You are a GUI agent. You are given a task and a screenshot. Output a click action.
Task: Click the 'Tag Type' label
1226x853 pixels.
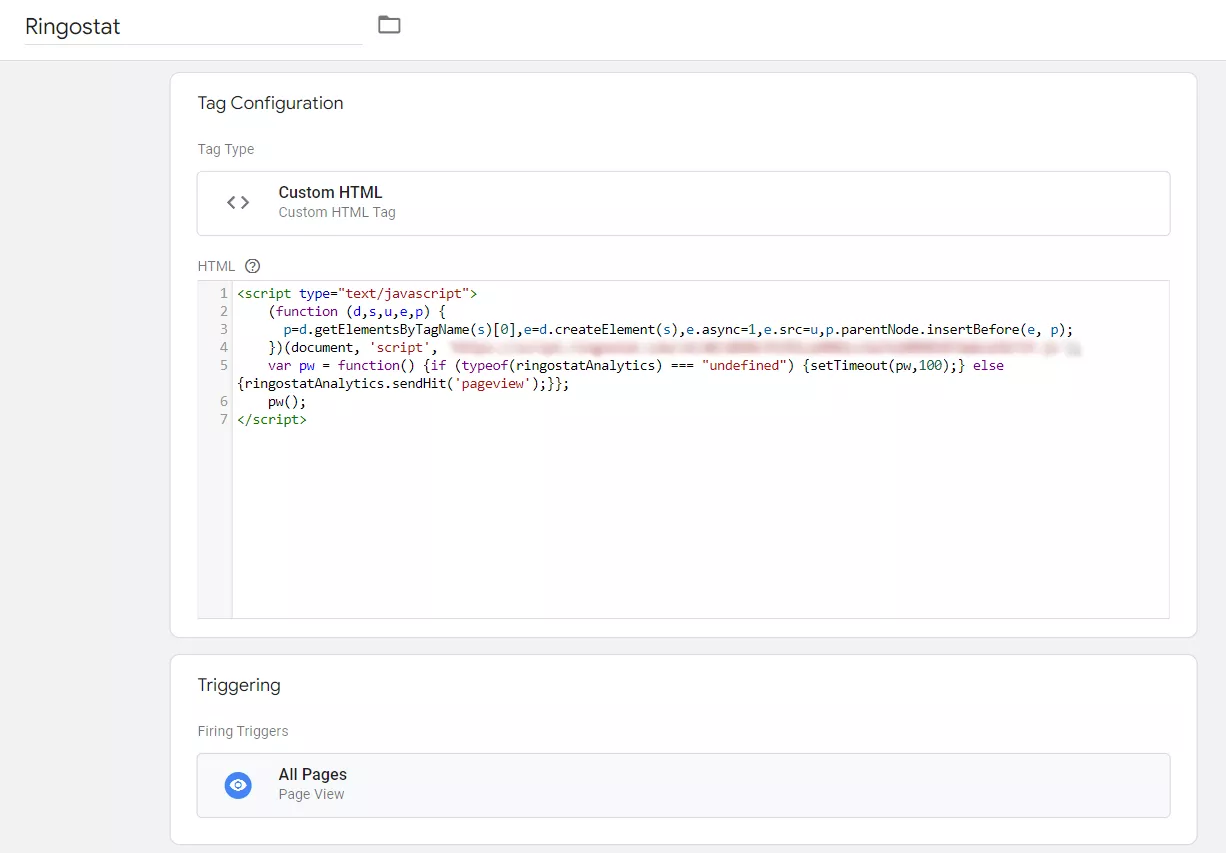pyautogui.click(x=226, y=149)
